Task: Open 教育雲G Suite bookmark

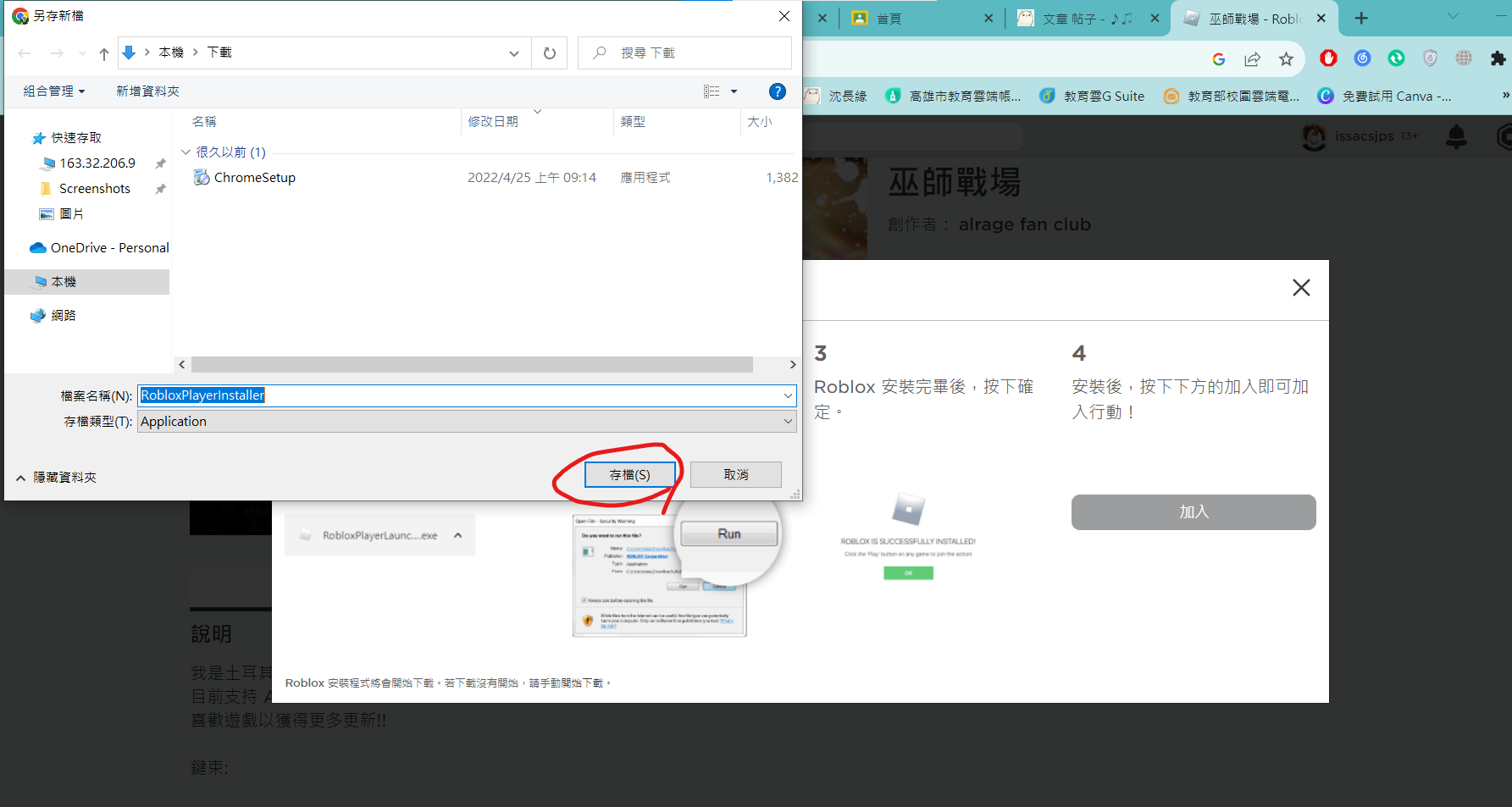Action: tap(1092, 97)
